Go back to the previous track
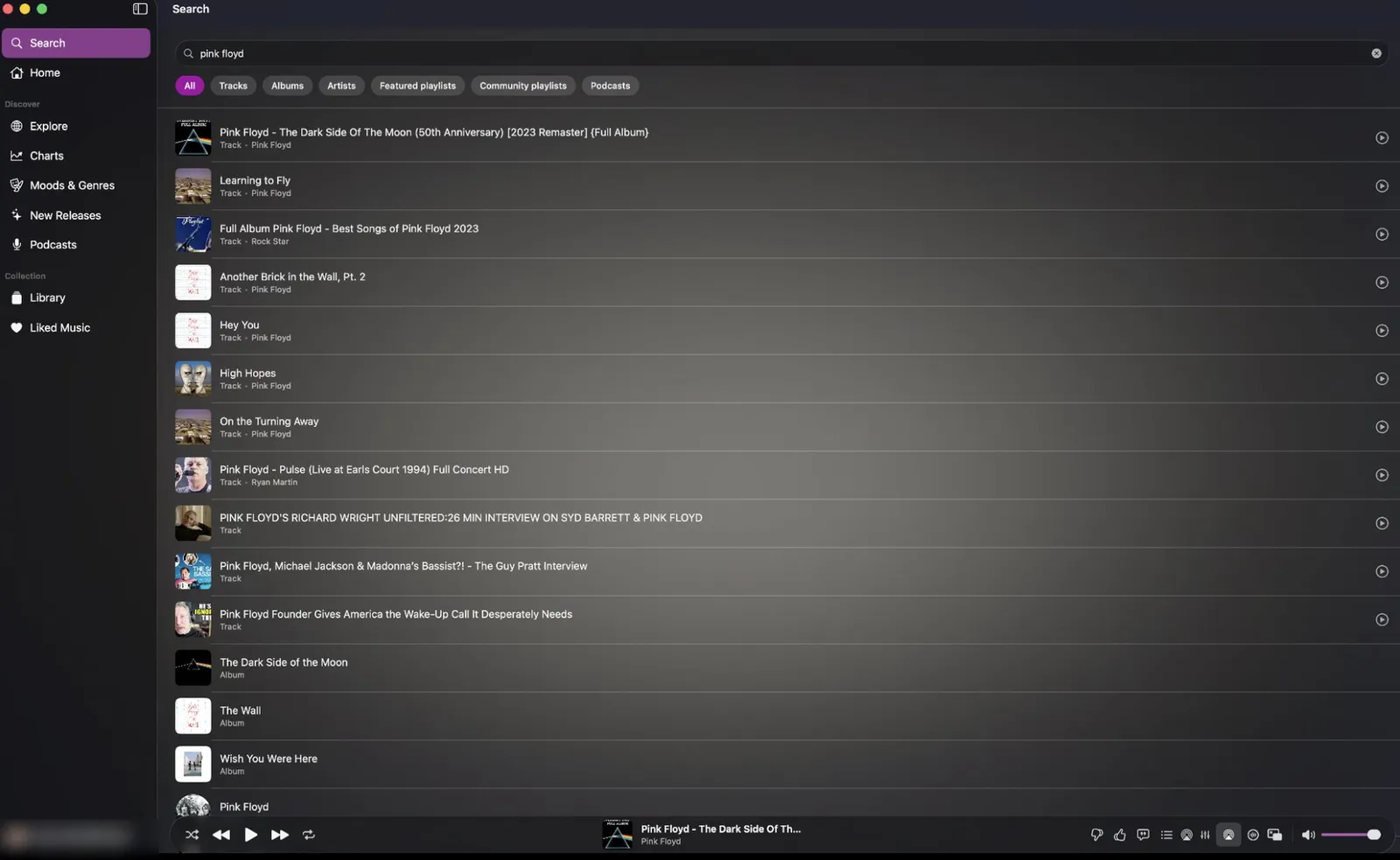This screenshot has width=1400, height=860. click(221, 835)
